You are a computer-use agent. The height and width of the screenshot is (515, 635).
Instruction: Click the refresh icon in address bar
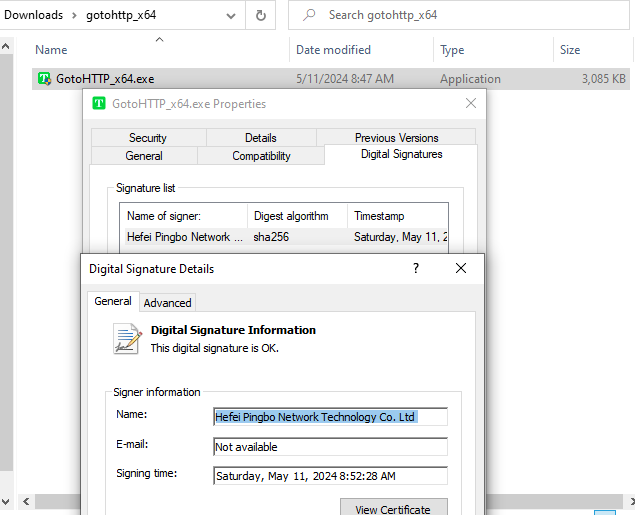tap(261, 15)
